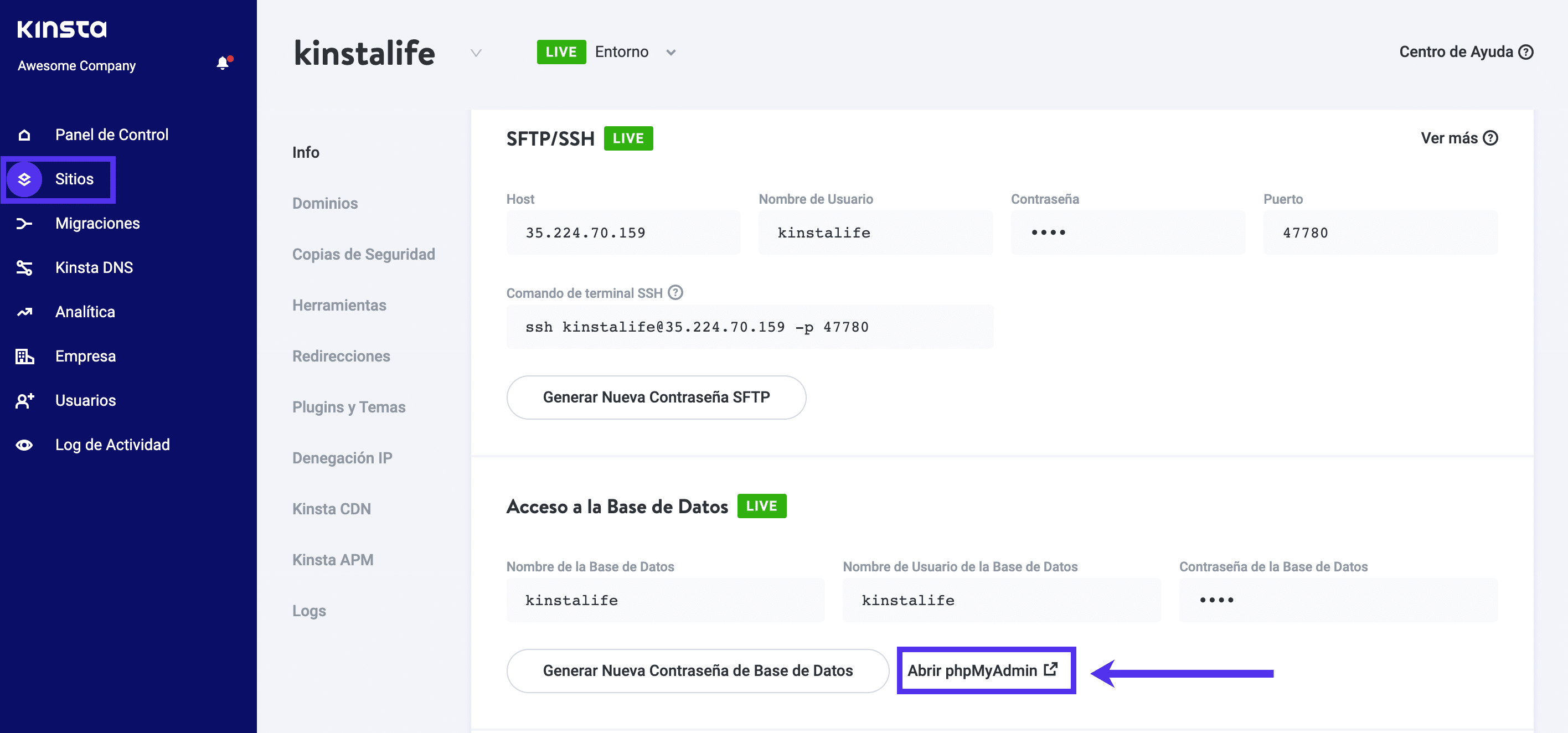Open Migraciones arrow icon
The image size is (1568, 733).
[24, 224]
